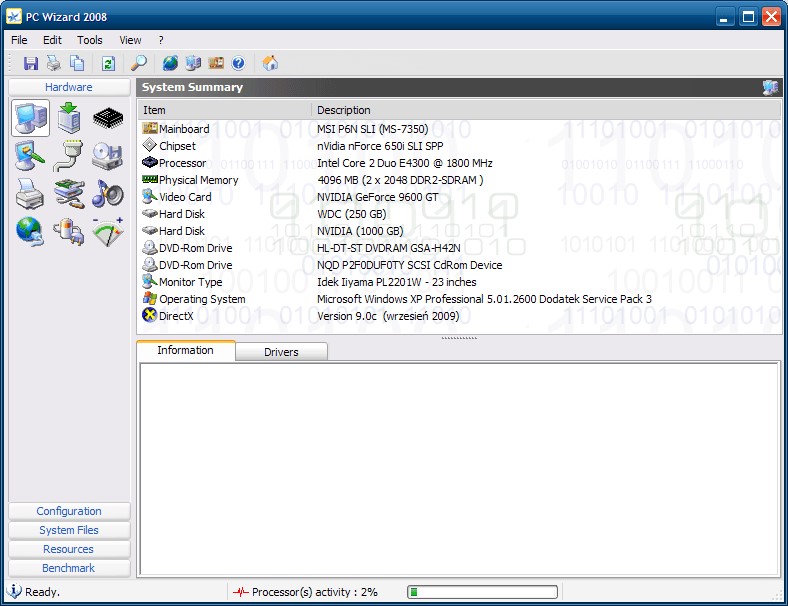The image size is (788, 606).
Task: Select the Hard Disk NVIDIA (1000 GB) row
Action: pos(460,231)
